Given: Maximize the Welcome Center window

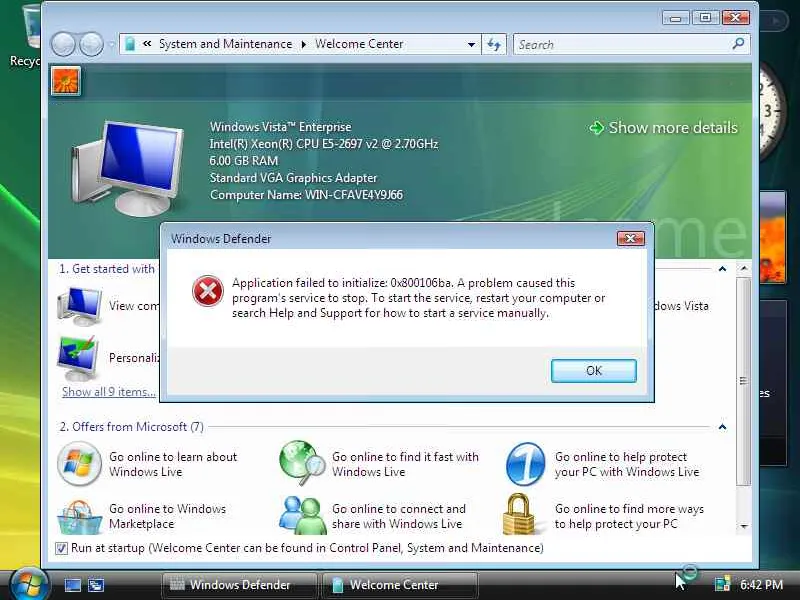Looking at the screenshot, I should click(705, 18).
